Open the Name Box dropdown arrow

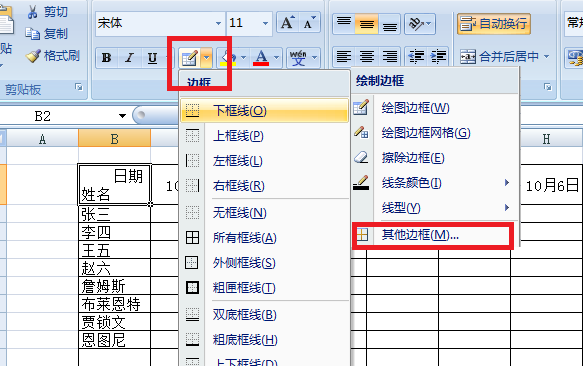coord(122,116)
